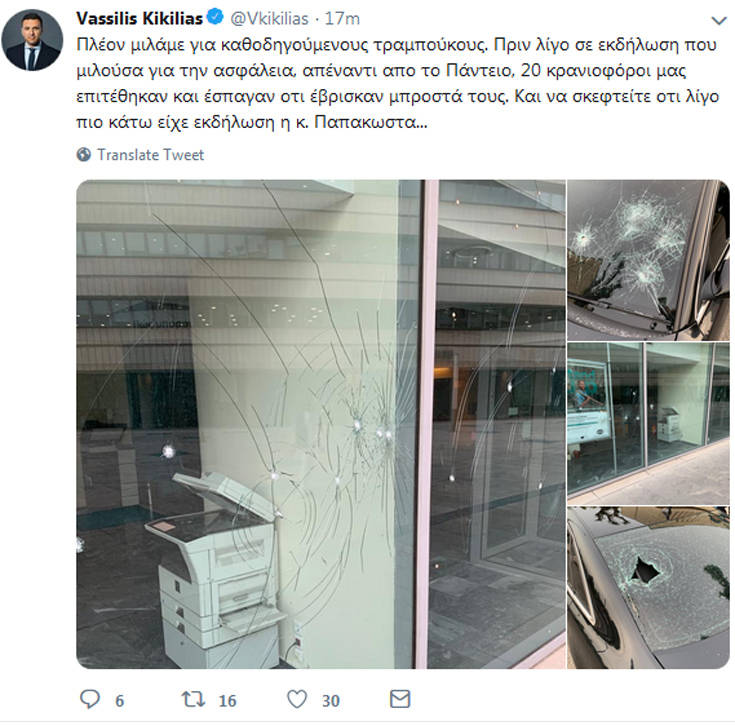View the shattered windshield photo
The width and height of the screenshot is (735, 726).
click(648, 260)
